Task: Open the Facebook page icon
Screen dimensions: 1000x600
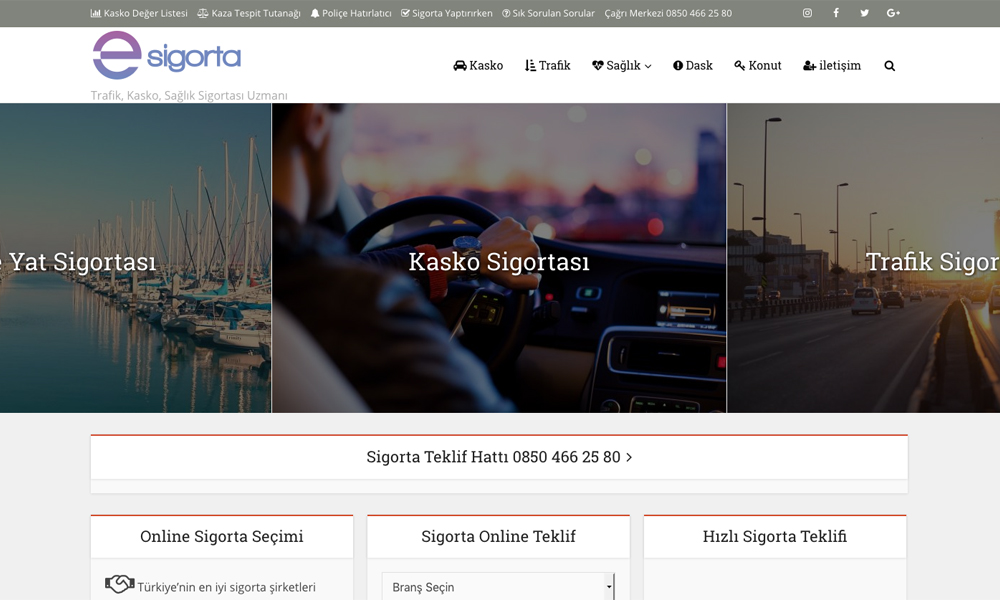Action: click(x=836, y=13)
